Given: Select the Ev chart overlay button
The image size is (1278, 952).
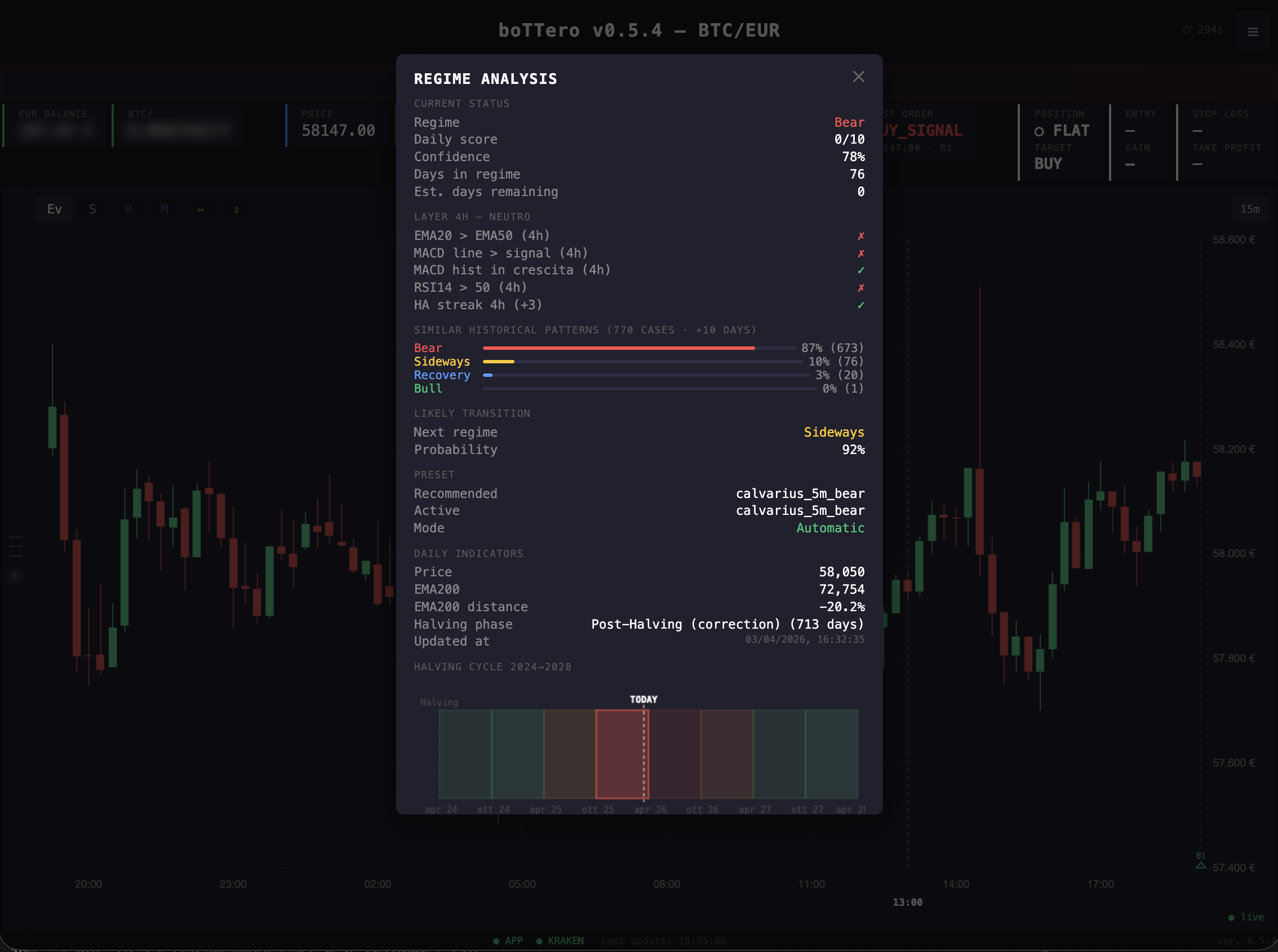Looking at the screenshot, I should tap(55, 209).
